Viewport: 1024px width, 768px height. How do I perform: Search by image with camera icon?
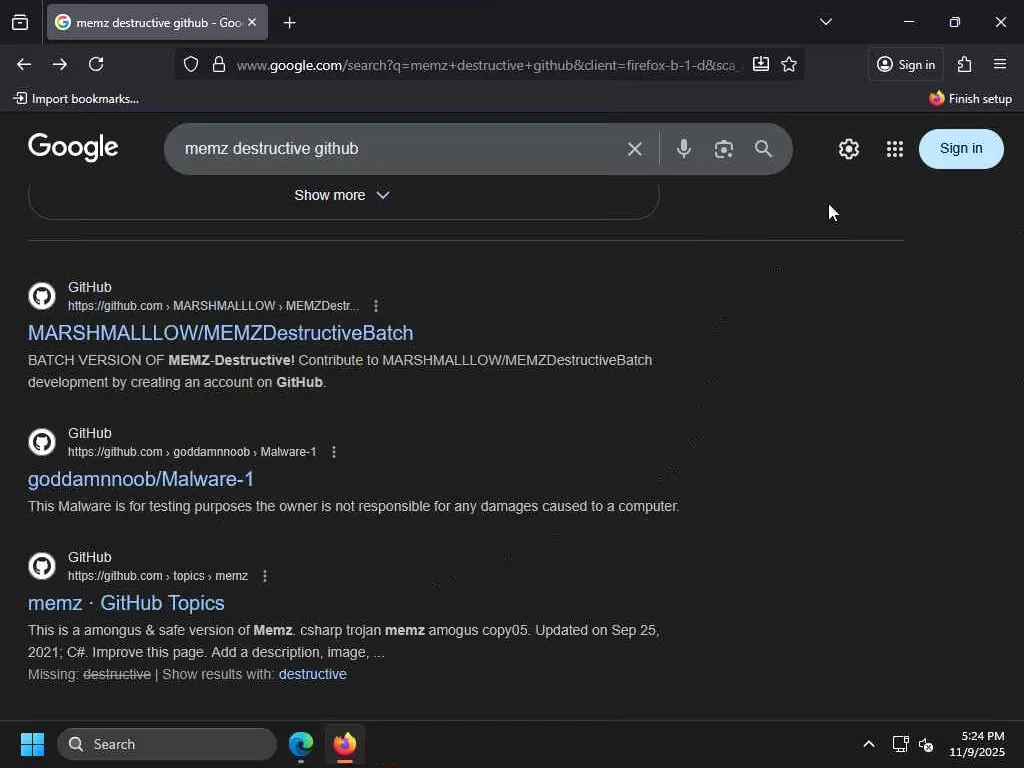click(724, 149)
